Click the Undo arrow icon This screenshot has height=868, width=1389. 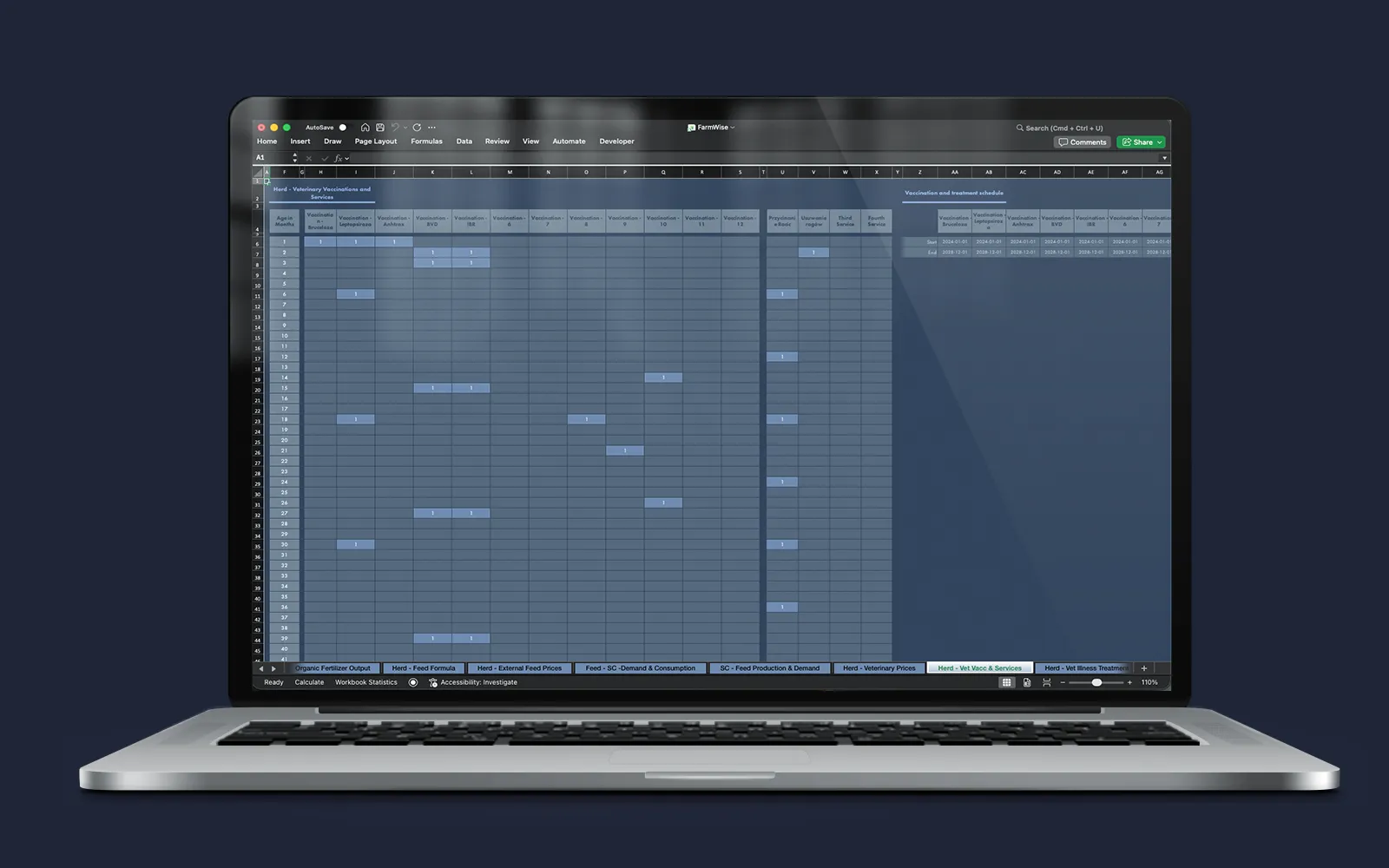[x=395, y=128]
